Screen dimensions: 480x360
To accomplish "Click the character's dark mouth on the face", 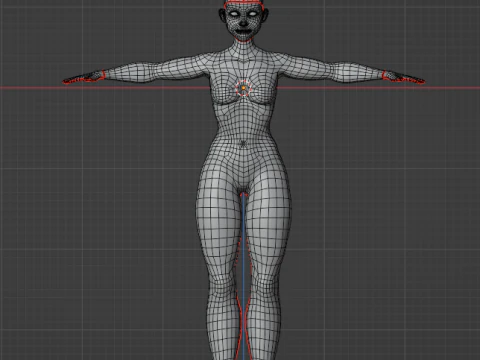I will pos(244,31).
